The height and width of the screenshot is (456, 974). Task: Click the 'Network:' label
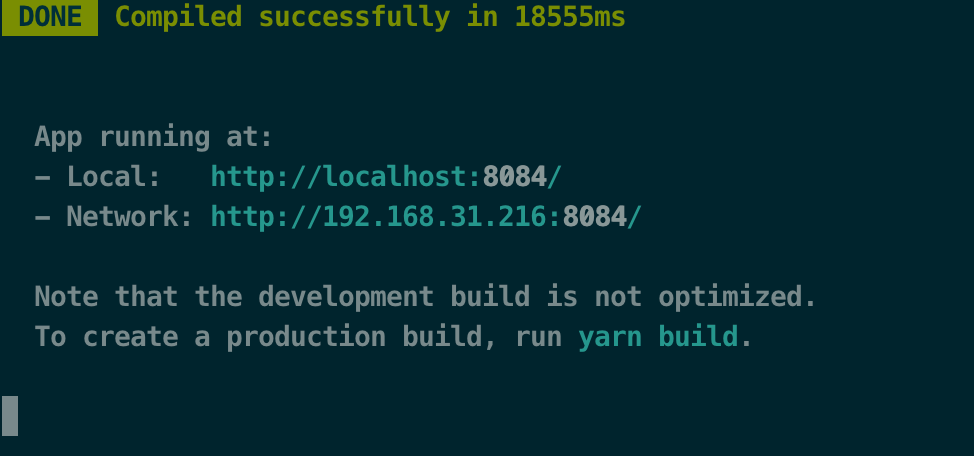[130, 216]
